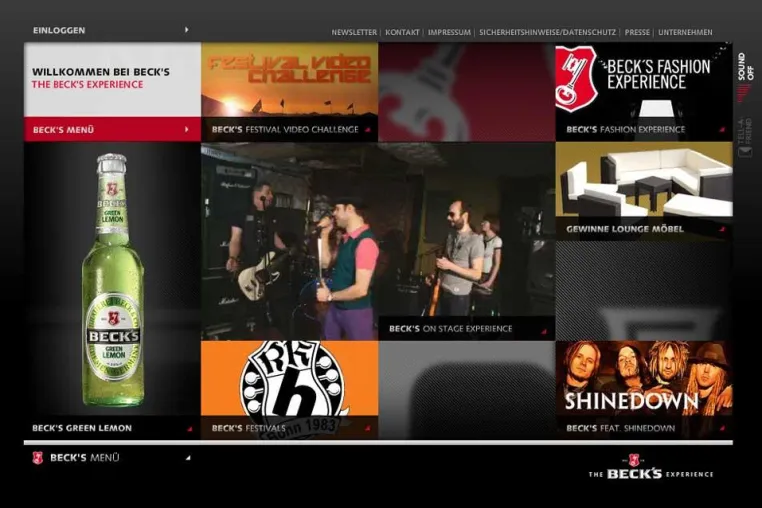Select the Beck's Green Lemon bottle image
The height and width of the screenshot is (508, 762).
pos(113,280)
